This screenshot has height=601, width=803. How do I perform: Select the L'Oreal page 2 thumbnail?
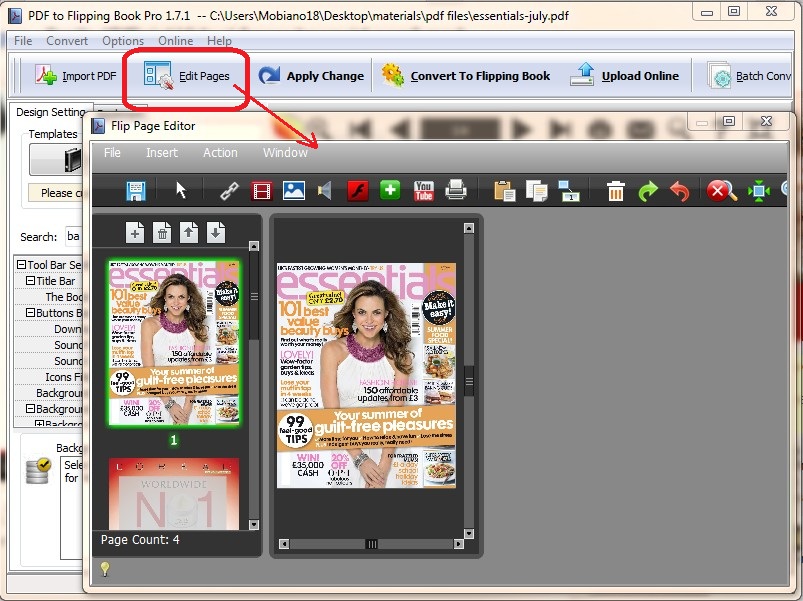174,493
